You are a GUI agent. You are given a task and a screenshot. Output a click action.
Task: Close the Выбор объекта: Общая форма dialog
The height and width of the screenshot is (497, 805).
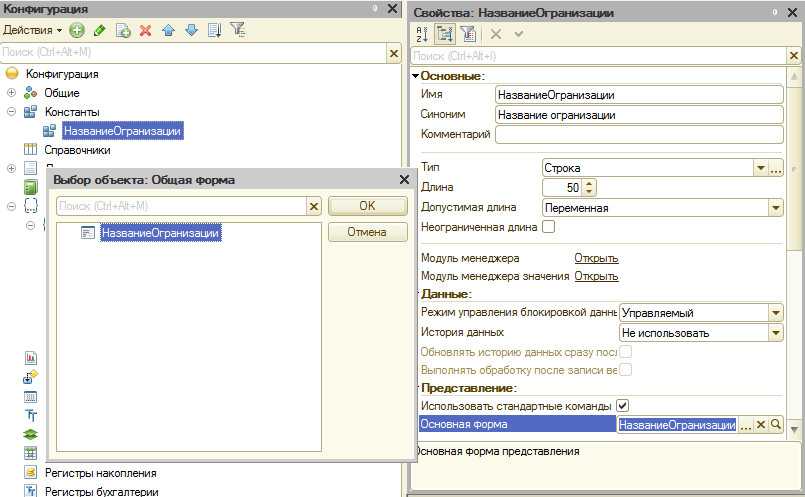[x=404, y=180]
